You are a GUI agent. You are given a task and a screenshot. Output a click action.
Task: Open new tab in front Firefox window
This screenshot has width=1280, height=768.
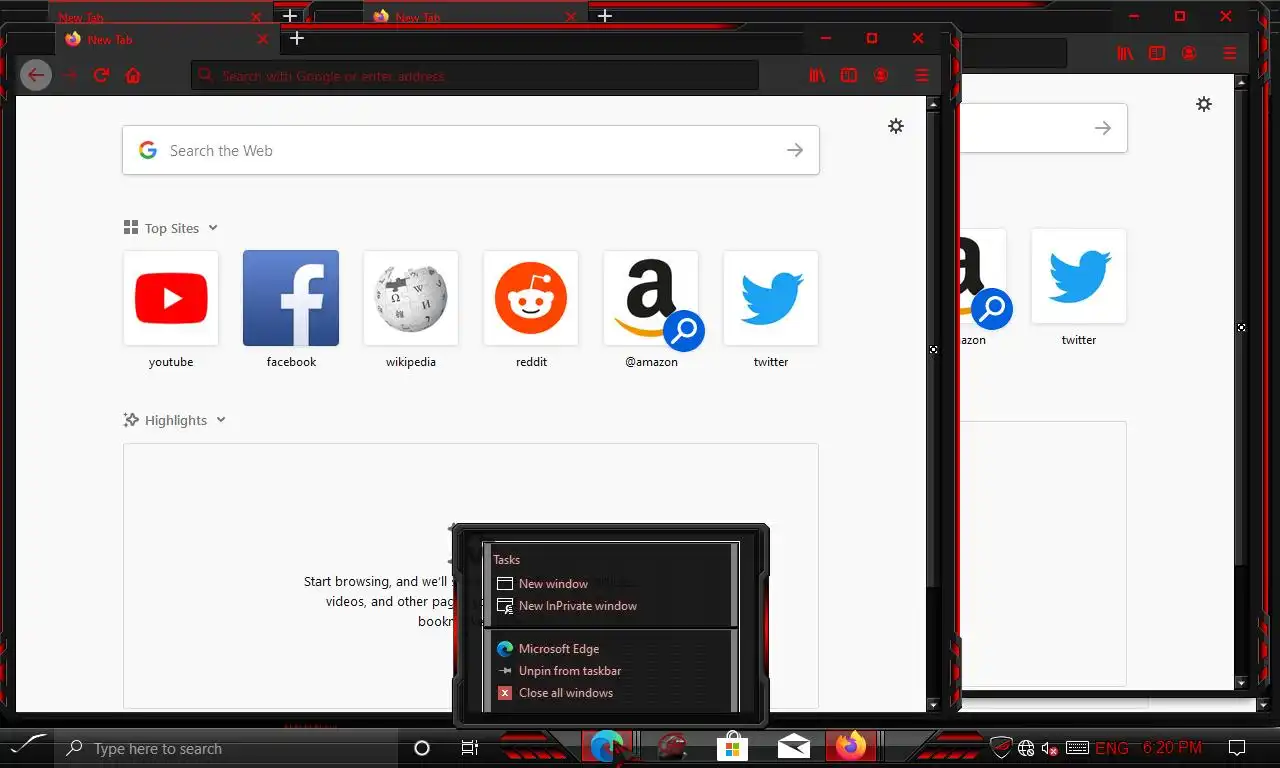coord(296,39)
